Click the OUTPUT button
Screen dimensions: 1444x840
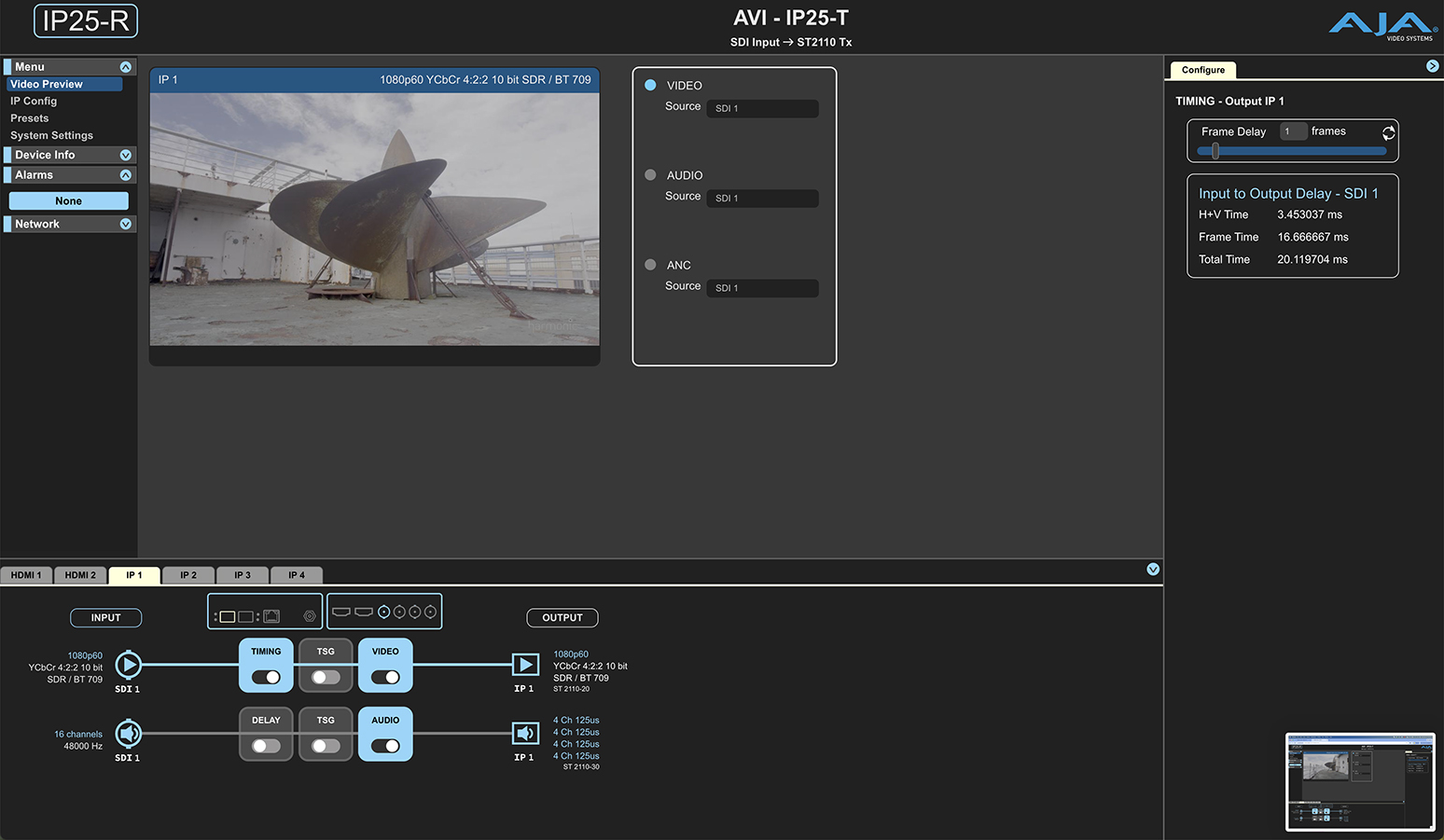pyautogui.click(x=562, y=617)
